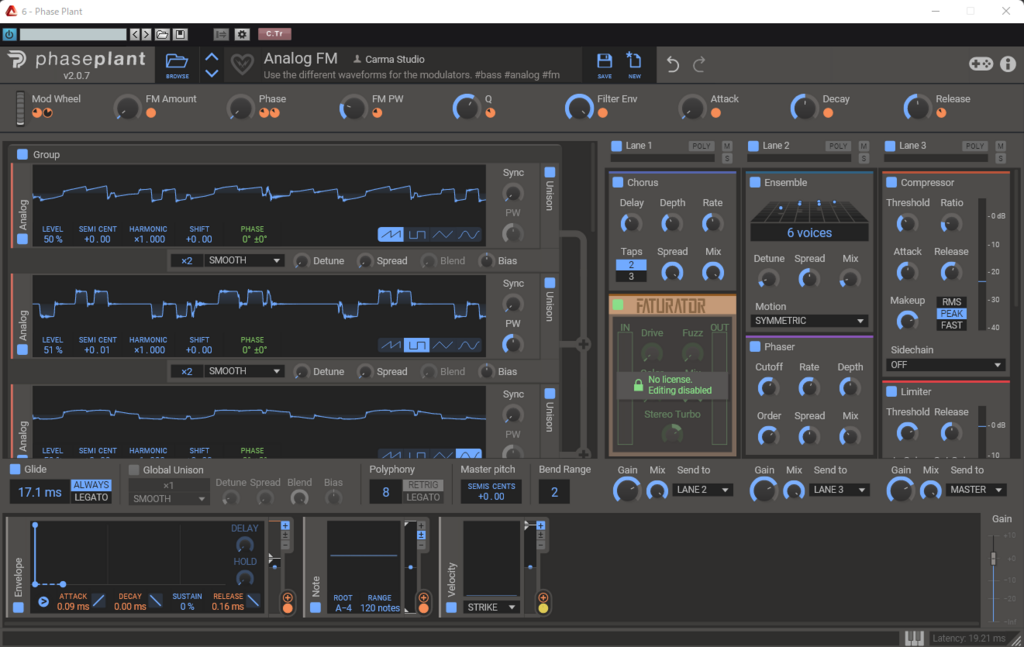Click the C.Tr button in host bar

point(274,34)
